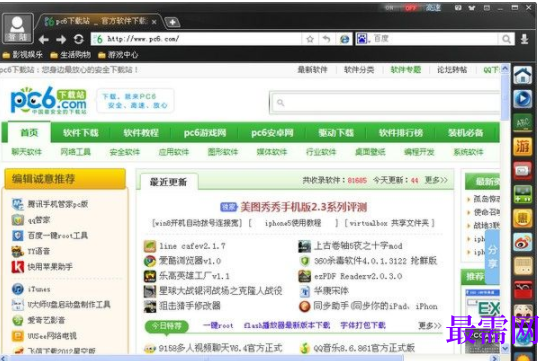
Task: Click the 安全软件 category link
Action: 125,152
